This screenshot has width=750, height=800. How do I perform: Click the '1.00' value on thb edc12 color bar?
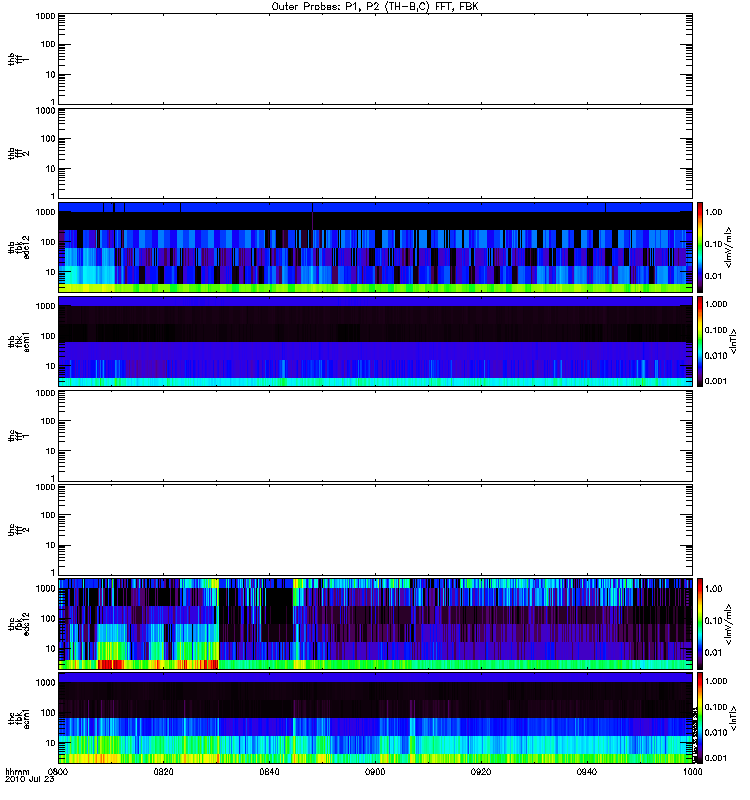pyautogui.click(x=714, y=212)
